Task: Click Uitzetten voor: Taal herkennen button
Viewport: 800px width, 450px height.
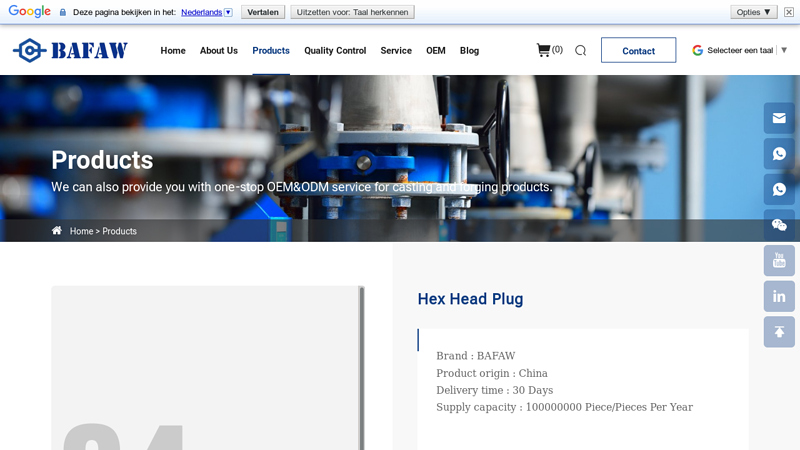Action: [353, 12]
